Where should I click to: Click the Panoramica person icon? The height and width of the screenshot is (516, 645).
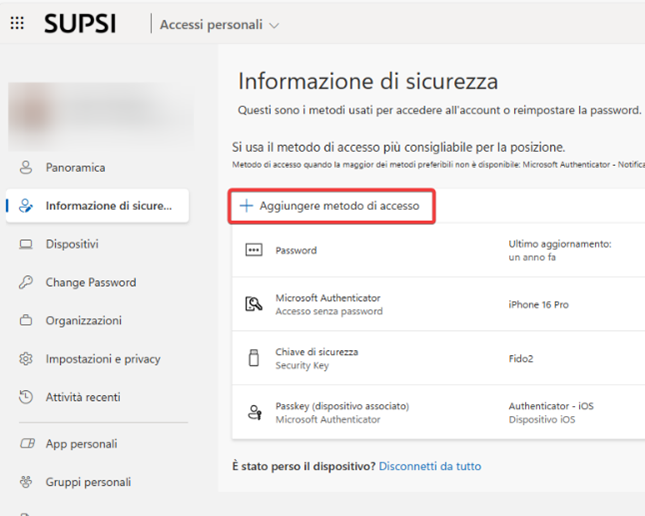[26, 168]
